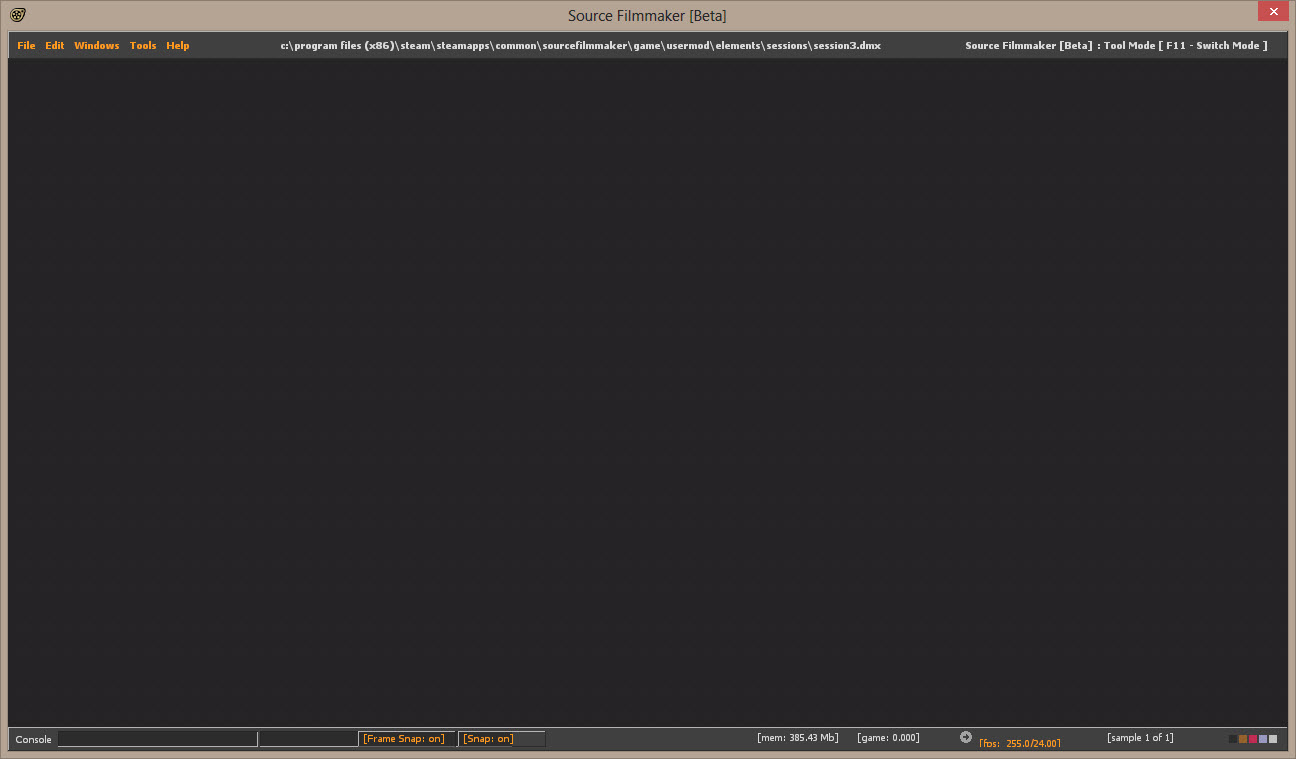The width and height of the screenshot is (1296, 759).
Task: Click the Source Filmmaker logo icon in title bar
Action: [x=18, y=15]
